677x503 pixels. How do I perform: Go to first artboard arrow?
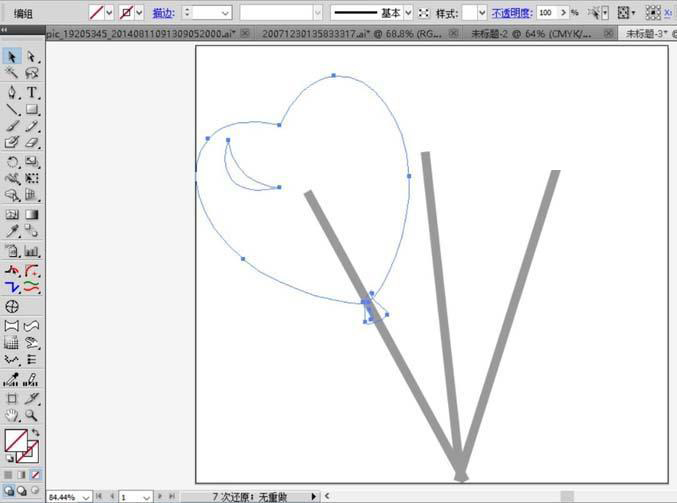point(99,497)
